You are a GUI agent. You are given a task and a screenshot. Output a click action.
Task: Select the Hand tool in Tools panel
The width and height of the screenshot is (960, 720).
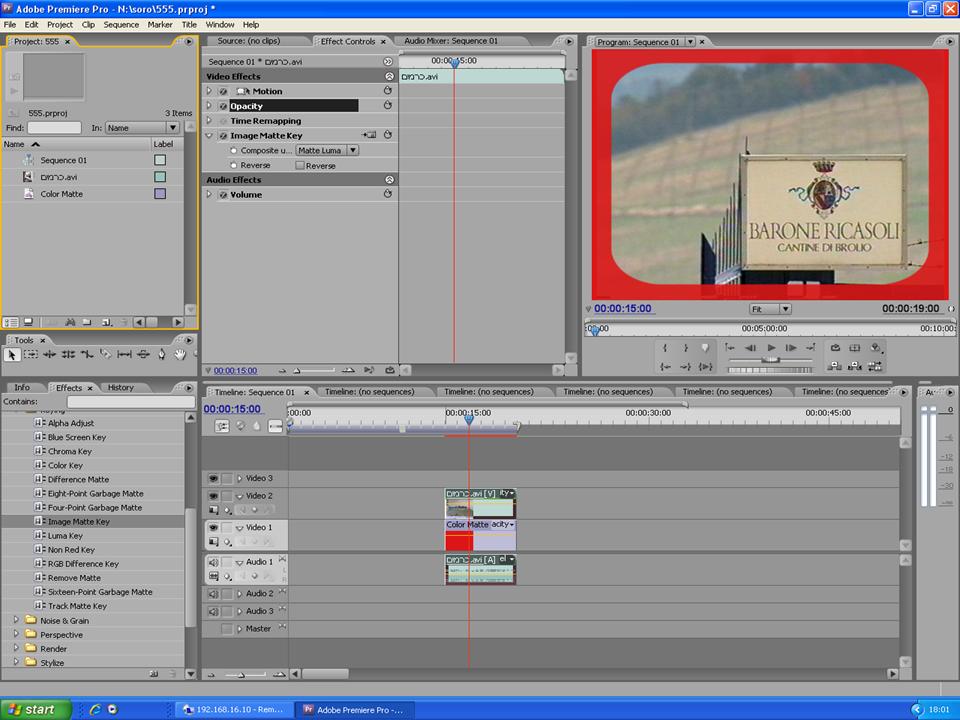tap(180, 354)
